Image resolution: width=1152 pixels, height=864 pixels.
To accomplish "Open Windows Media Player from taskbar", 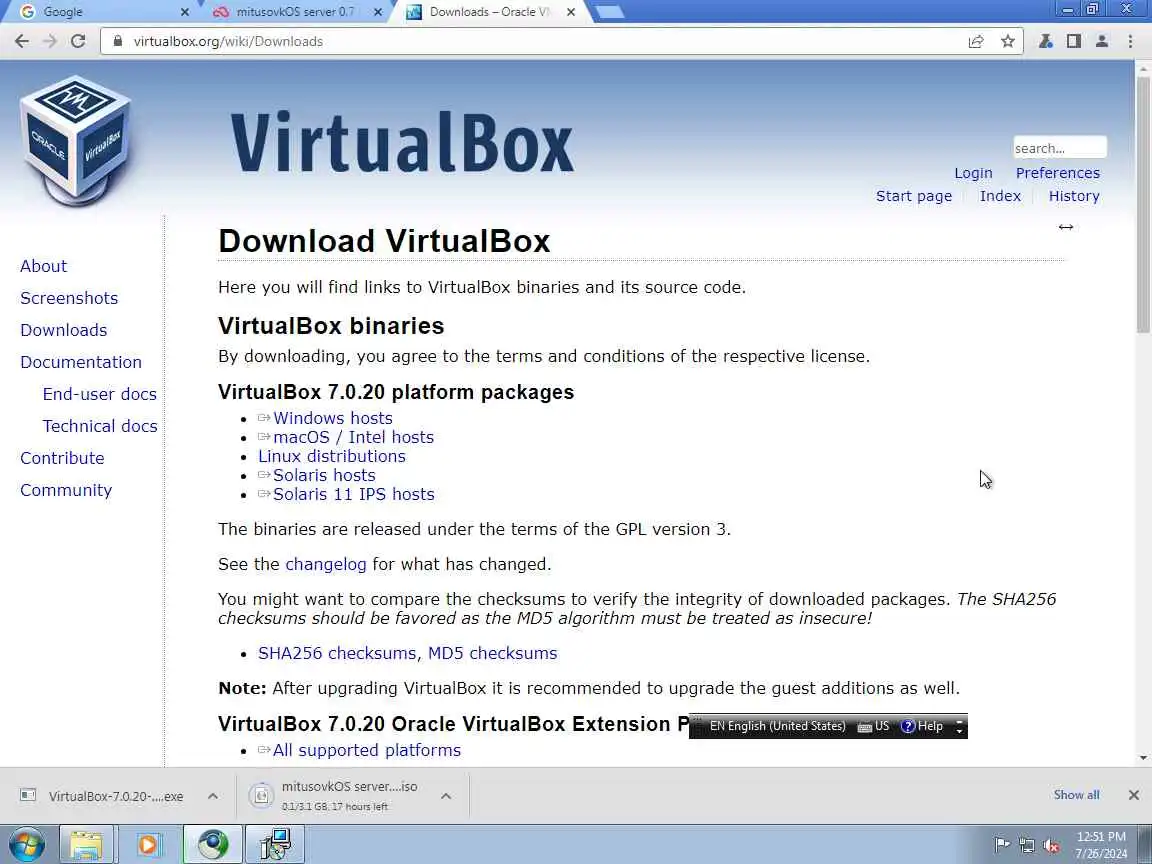I will click(148, 844).
